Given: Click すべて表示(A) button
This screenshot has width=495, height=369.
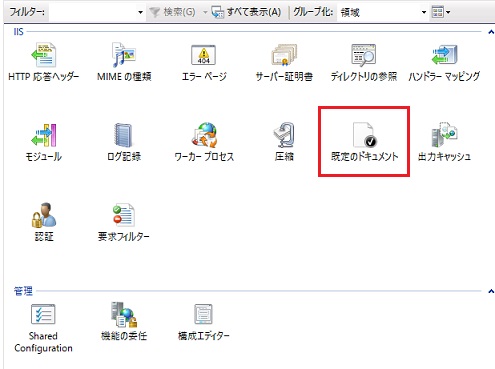Looking at the screenshot, I should [246, 12].
